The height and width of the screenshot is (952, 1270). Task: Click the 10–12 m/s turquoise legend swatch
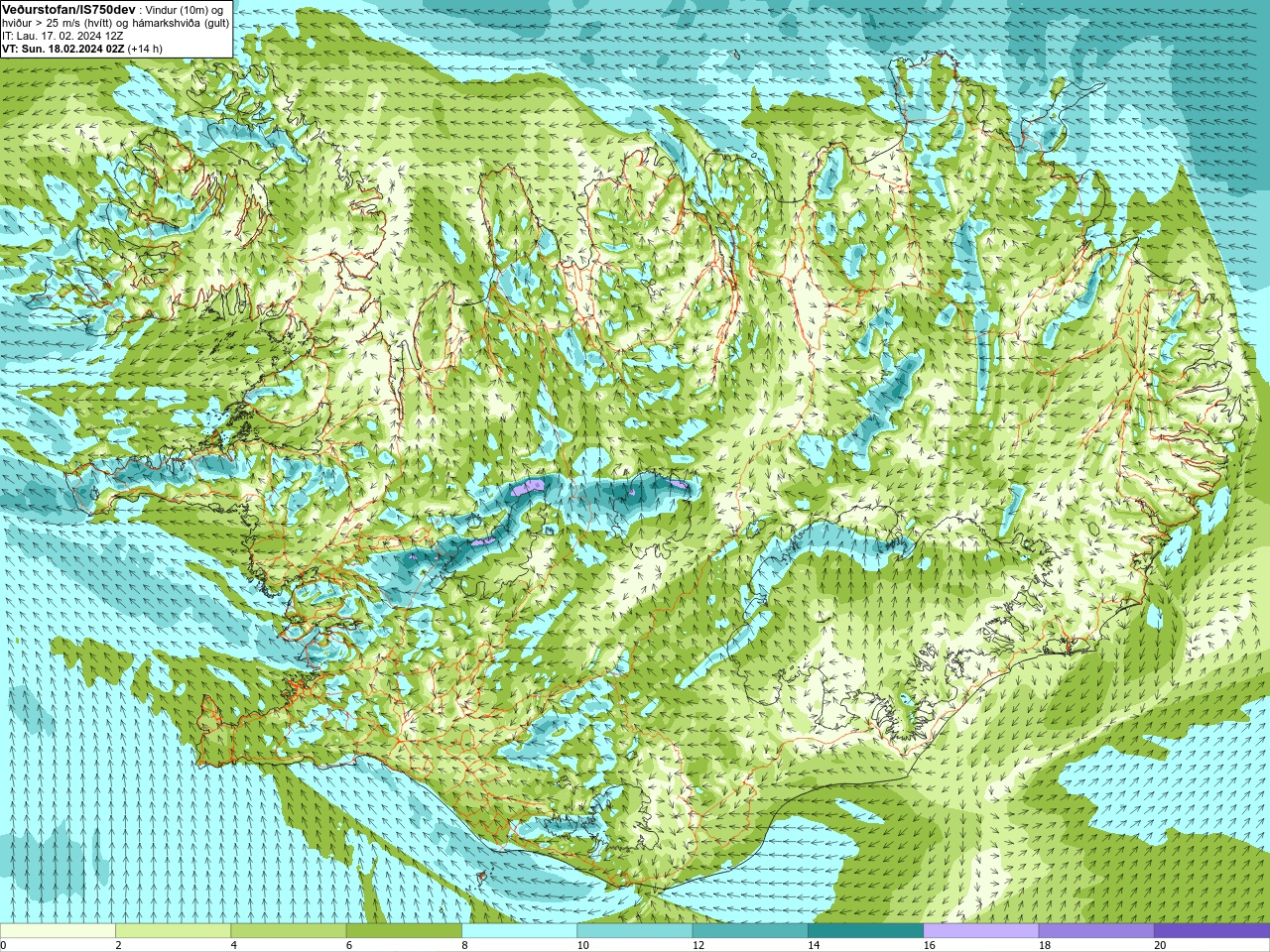[x=635, y=931]
